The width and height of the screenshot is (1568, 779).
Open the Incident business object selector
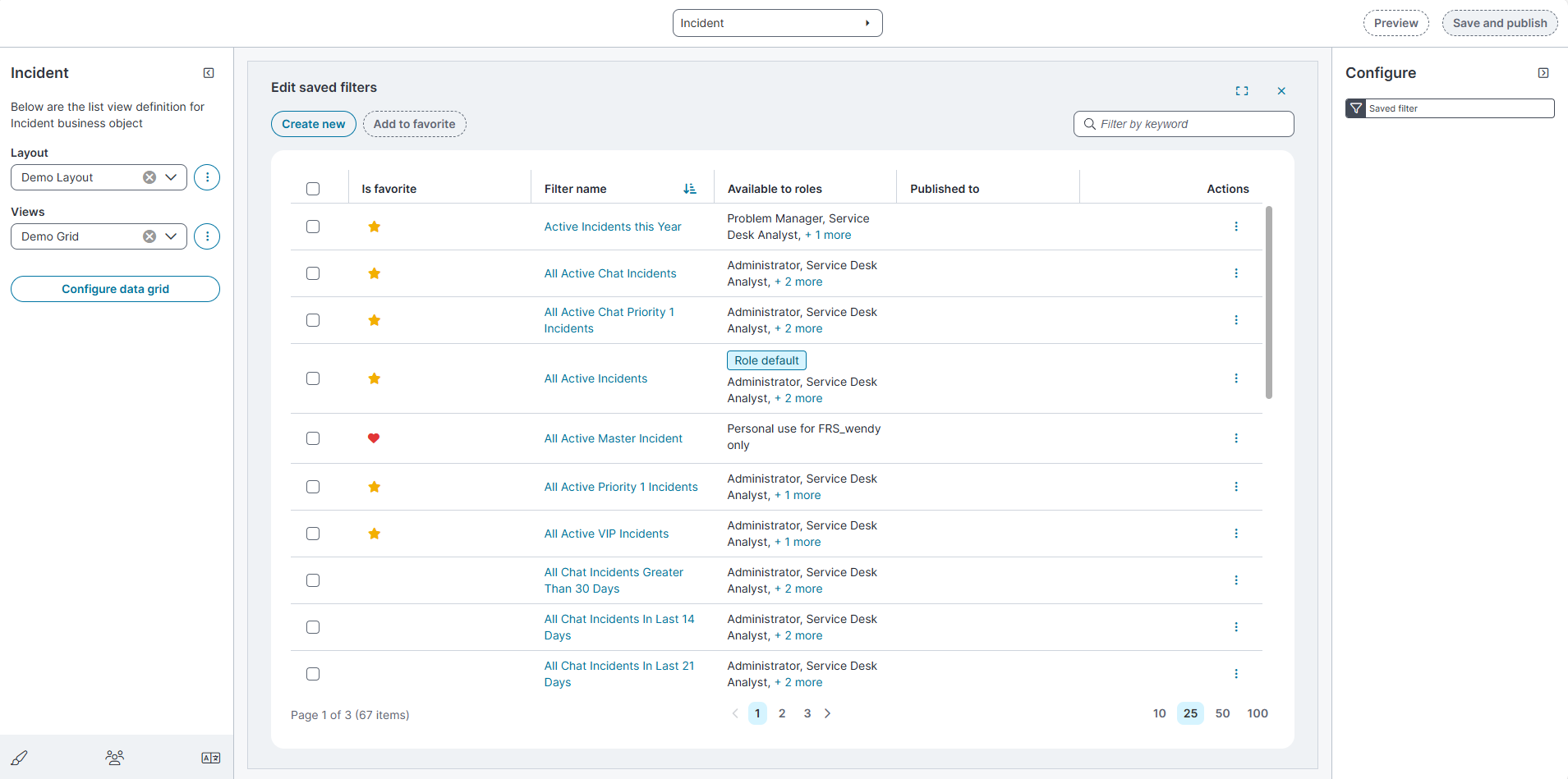[x=776, y=23]
